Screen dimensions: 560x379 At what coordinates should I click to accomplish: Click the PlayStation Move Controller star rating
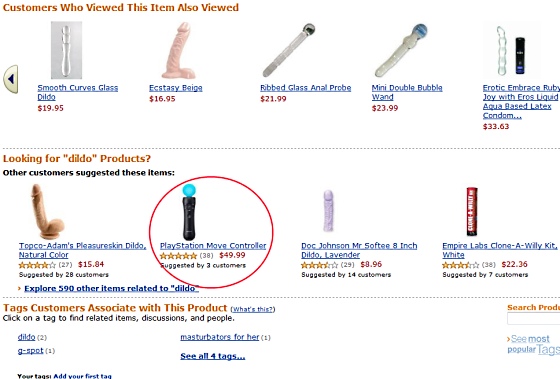point(178,256)
